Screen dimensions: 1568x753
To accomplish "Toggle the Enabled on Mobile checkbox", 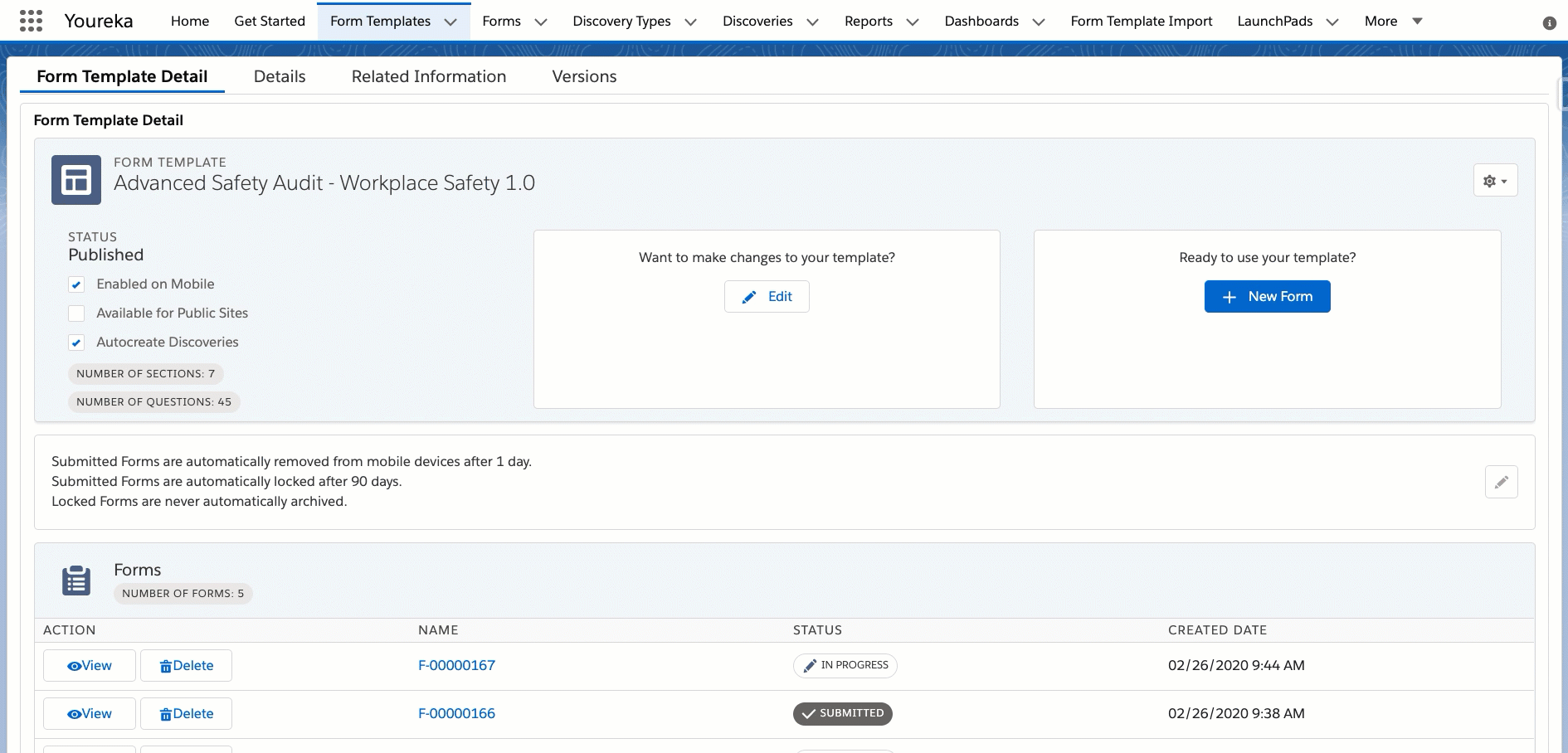I will 76,284.
